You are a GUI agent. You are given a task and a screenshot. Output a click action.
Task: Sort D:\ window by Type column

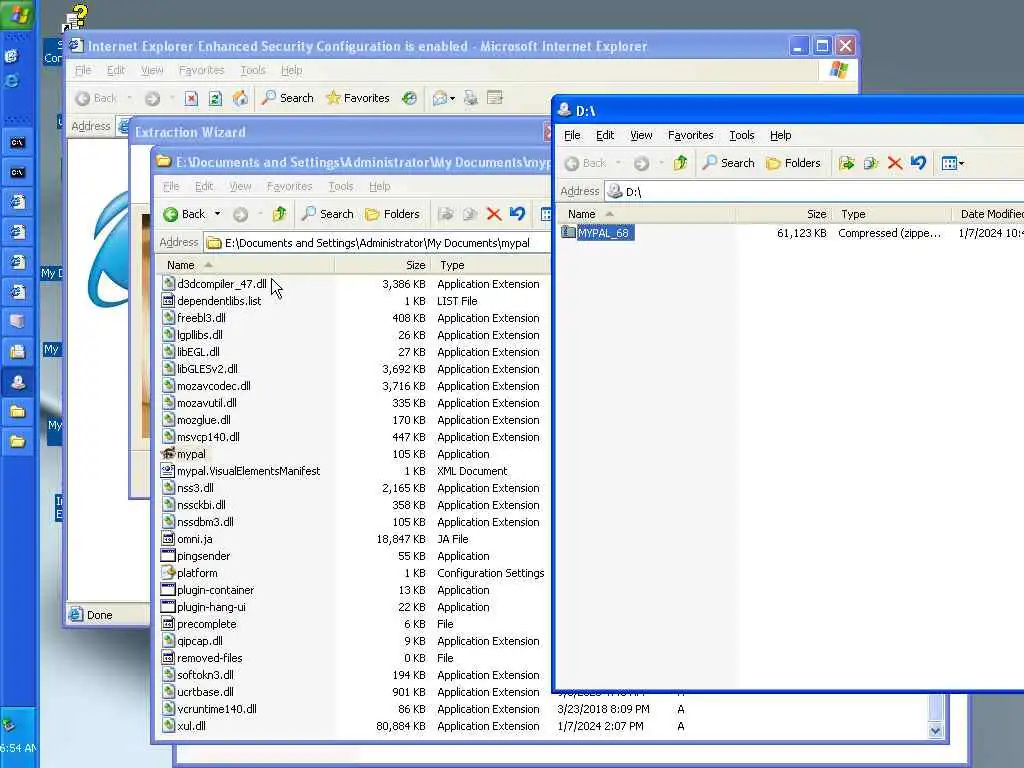pyautogui.click(x=892, y=214)
